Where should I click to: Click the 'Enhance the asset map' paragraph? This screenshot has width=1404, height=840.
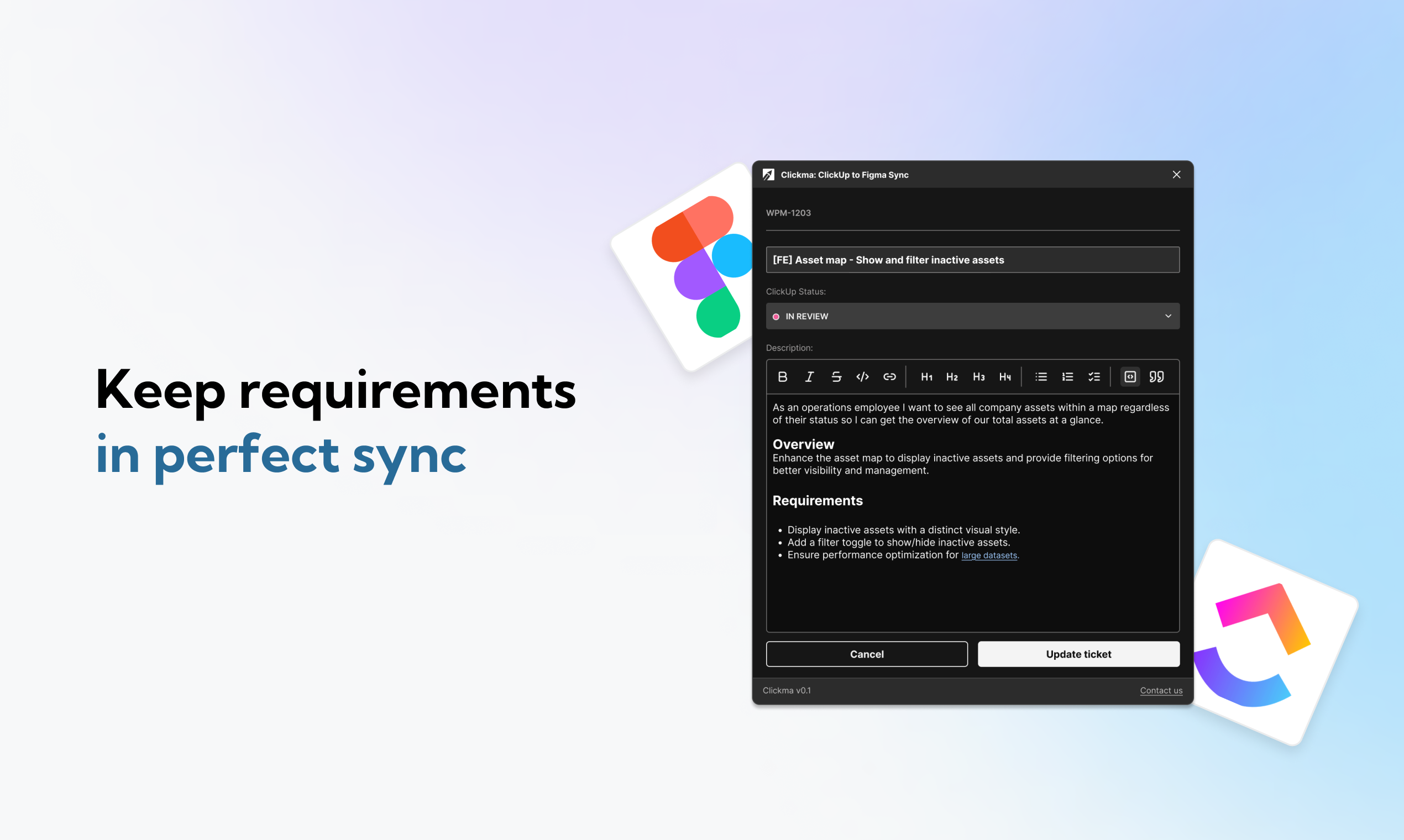962,464
